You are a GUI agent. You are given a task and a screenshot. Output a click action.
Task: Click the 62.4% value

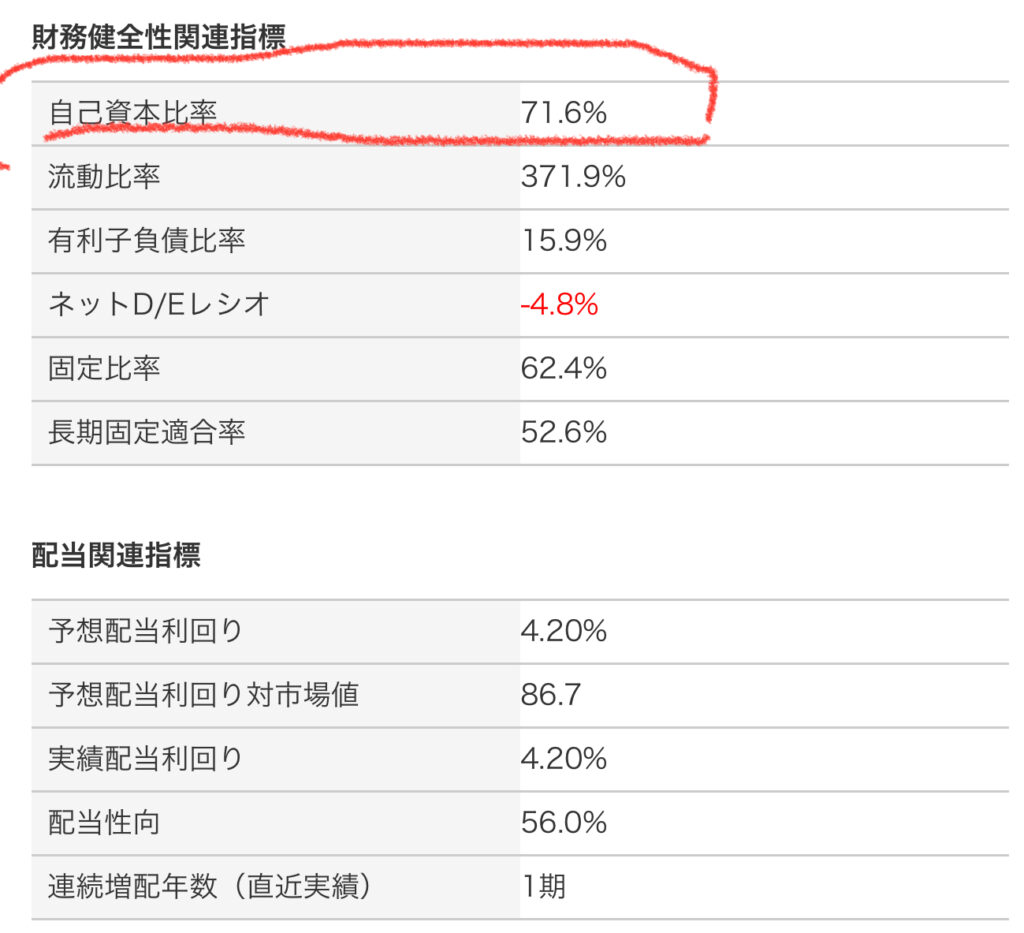tap(564, 369)
